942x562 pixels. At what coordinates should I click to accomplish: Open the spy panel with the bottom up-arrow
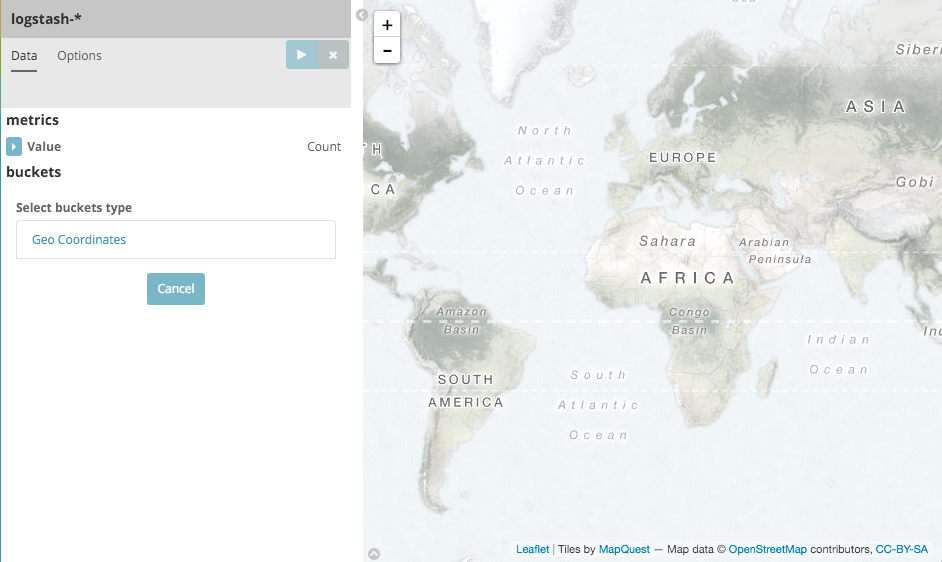coord(374,553)
